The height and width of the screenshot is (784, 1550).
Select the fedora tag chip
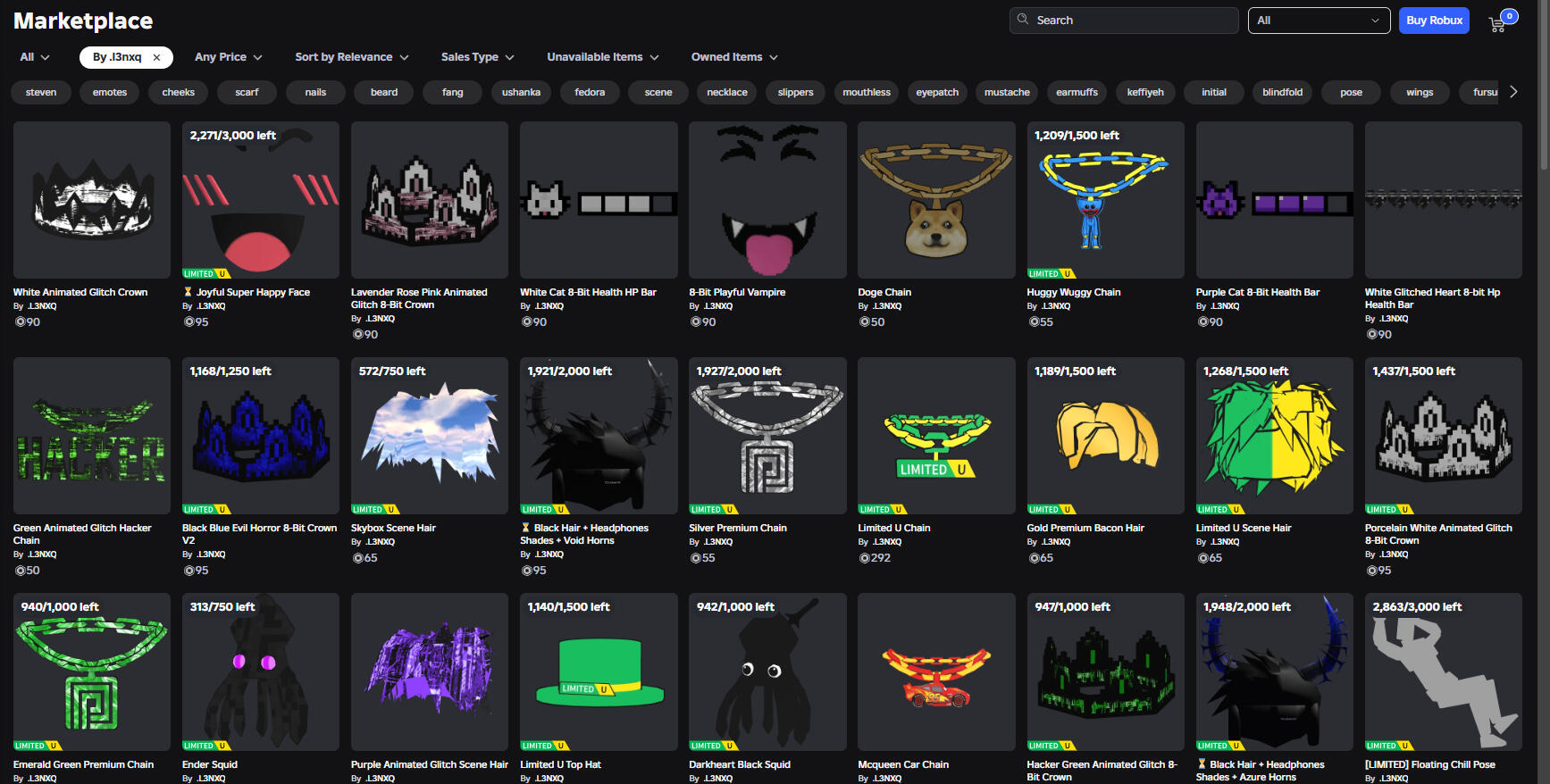pos(590,92)
